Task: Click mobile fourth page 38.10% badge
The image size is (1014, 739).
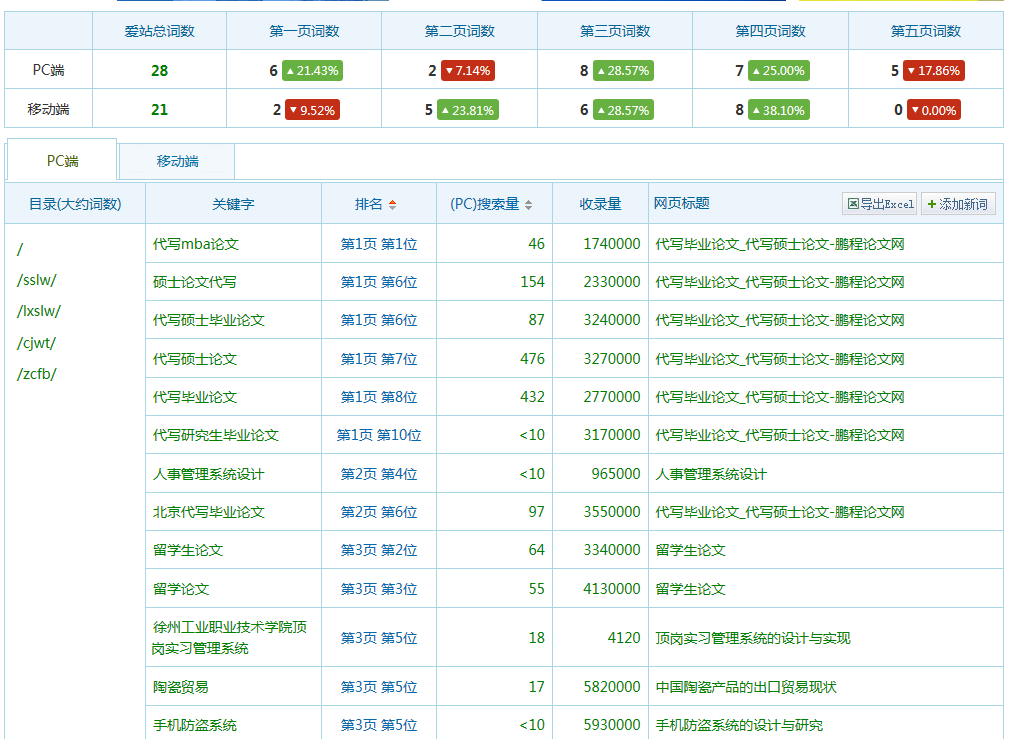Action: pyautogui.click(x=778, y=110)
